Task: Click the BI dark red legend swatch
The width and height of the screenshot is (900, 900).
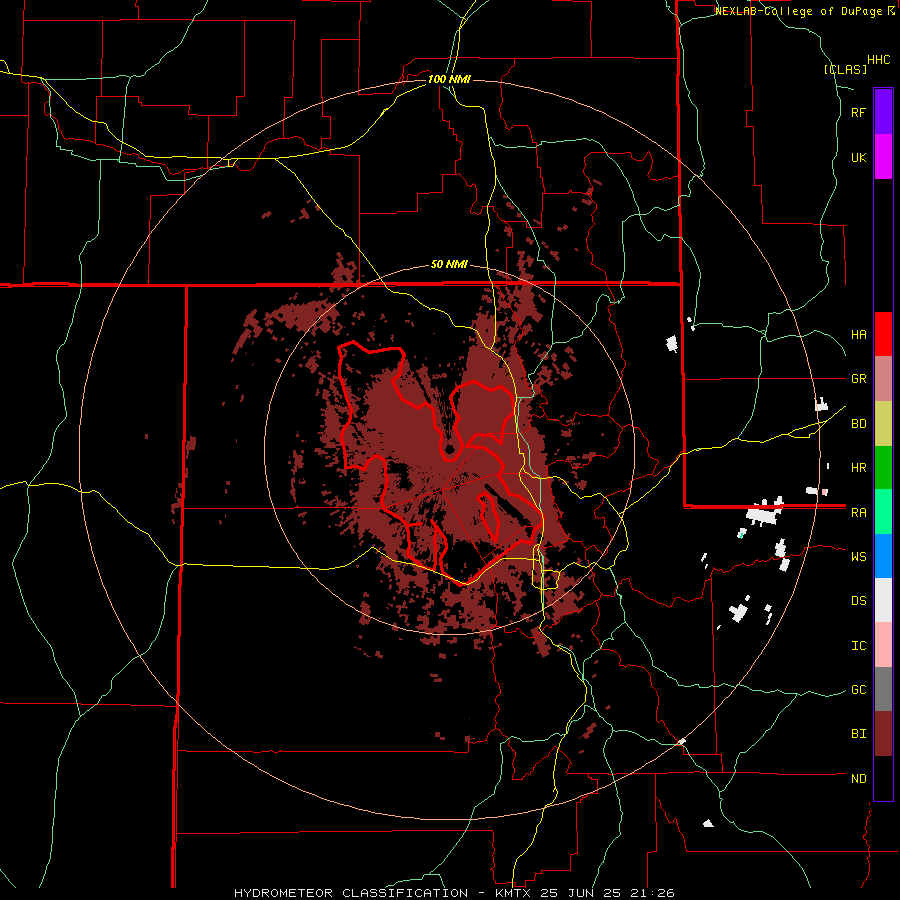Action: tap(883, 734)
